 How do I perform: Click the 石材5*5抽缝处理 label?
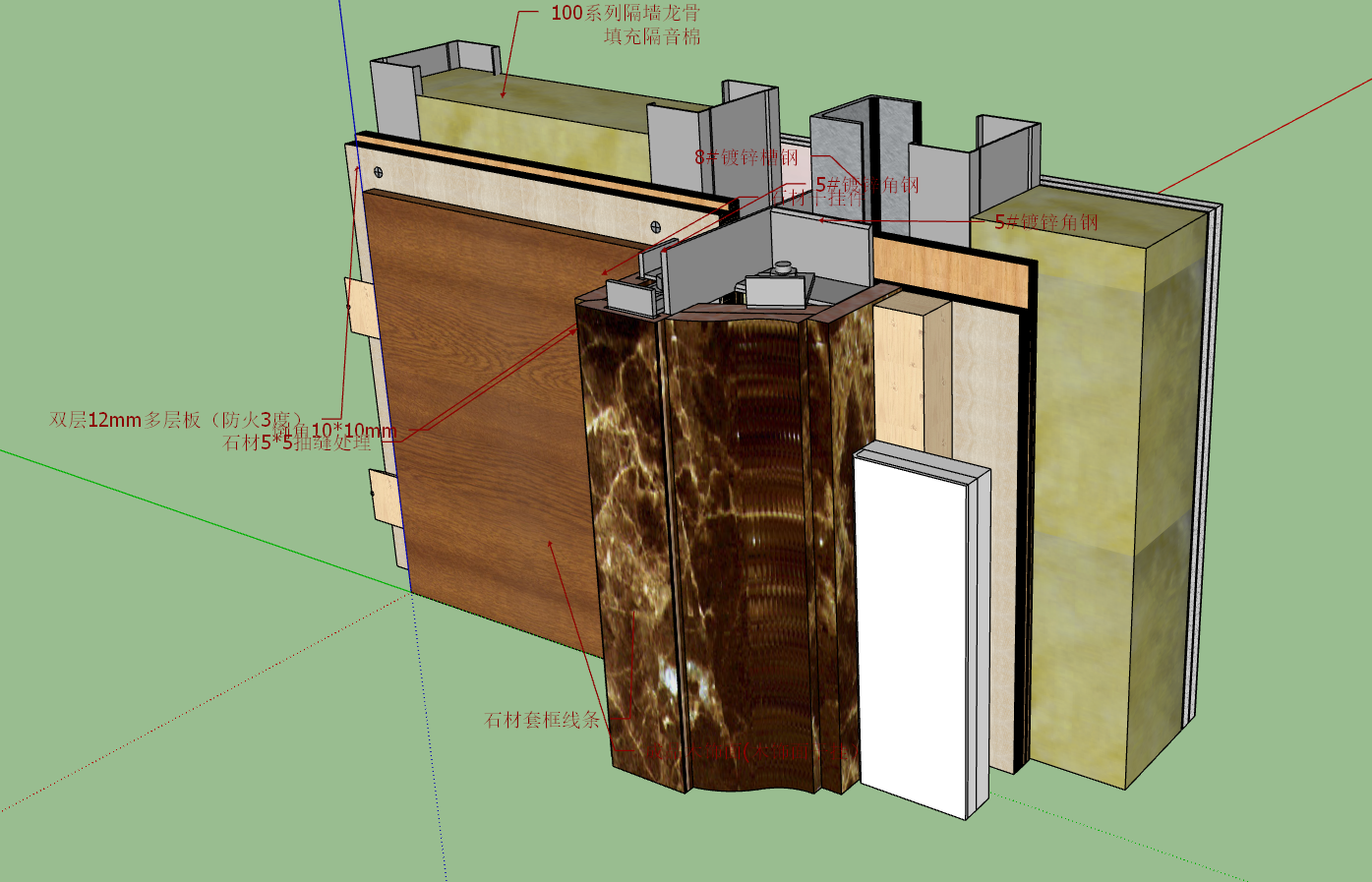coord(297,443)
